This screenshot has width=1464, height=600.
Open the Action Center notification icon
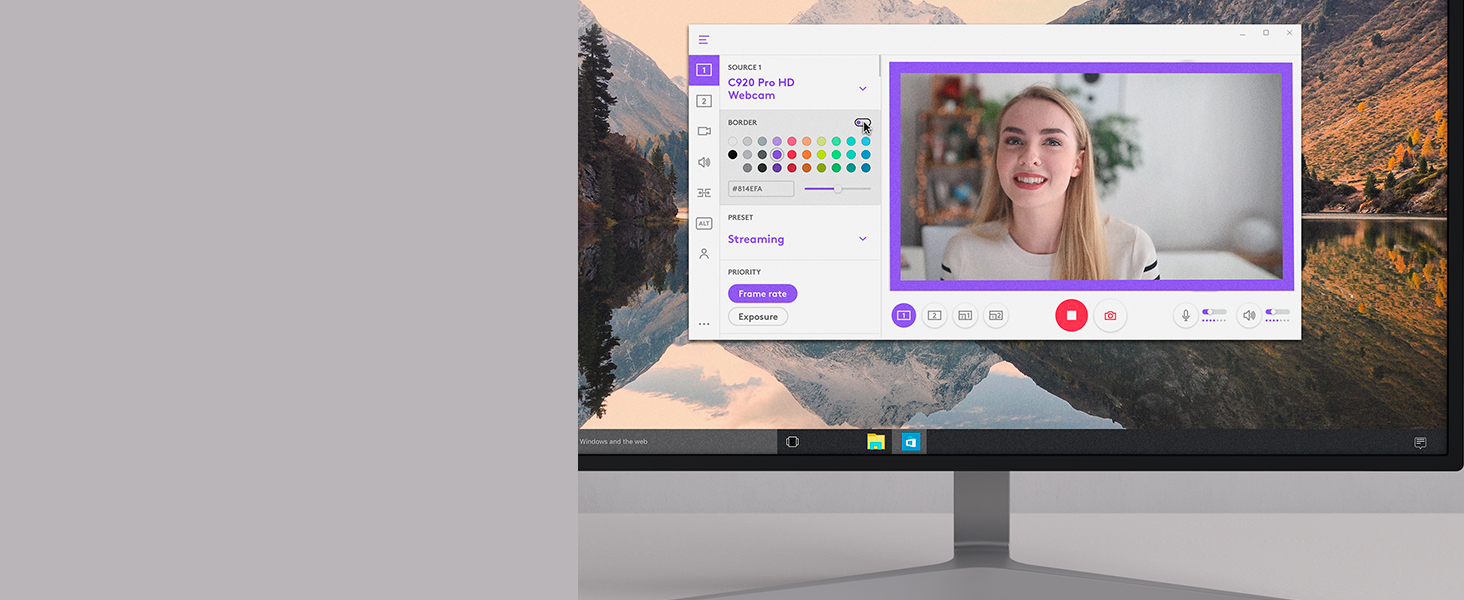[1420, 442]
